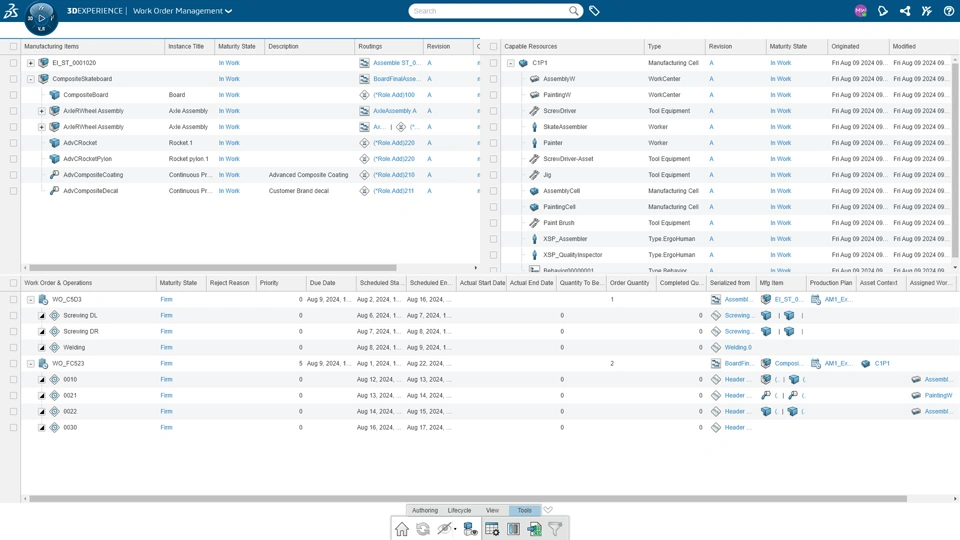Viewport: 960px width, 540px height.
Task: Click the filter funnel icon
Action: (x=555, y=529)
